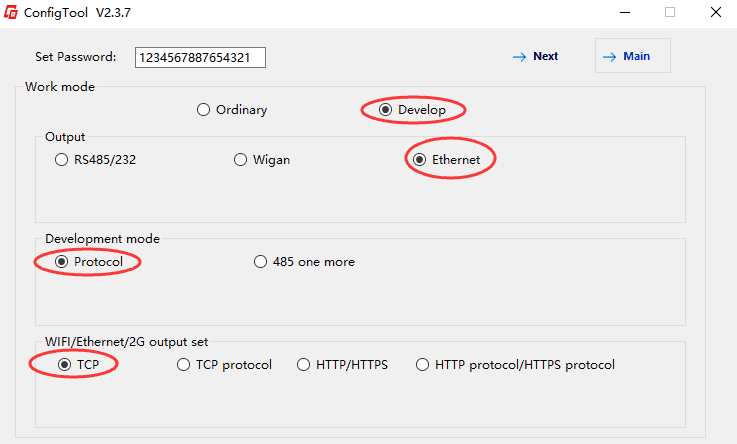Maximize the ConfigTool window

click(x=670, y=13)
